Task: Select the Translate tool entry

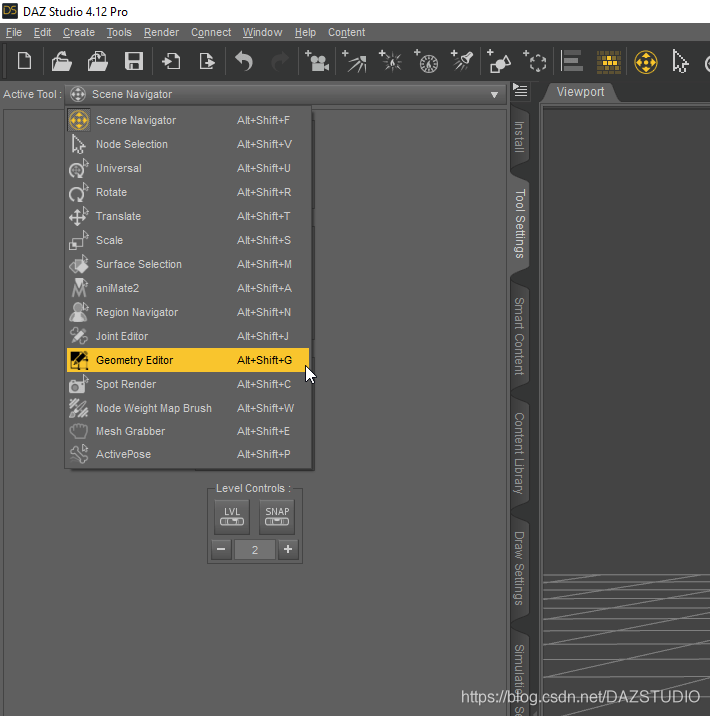Action: coord(188,216)
